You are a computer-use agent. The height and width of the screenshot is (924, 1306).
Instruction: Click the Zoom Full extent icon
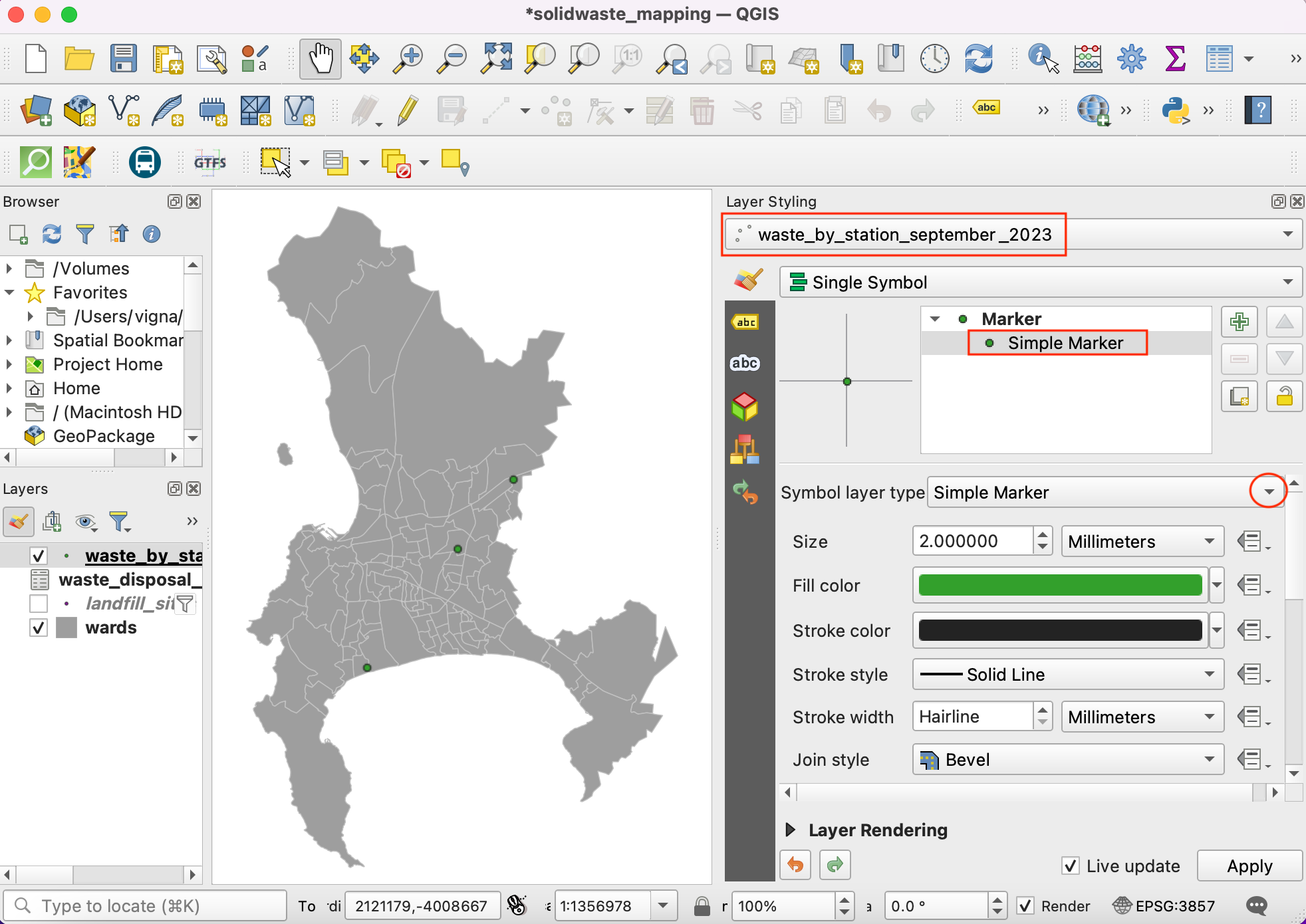pyautogui.click(x=497, y=59)
